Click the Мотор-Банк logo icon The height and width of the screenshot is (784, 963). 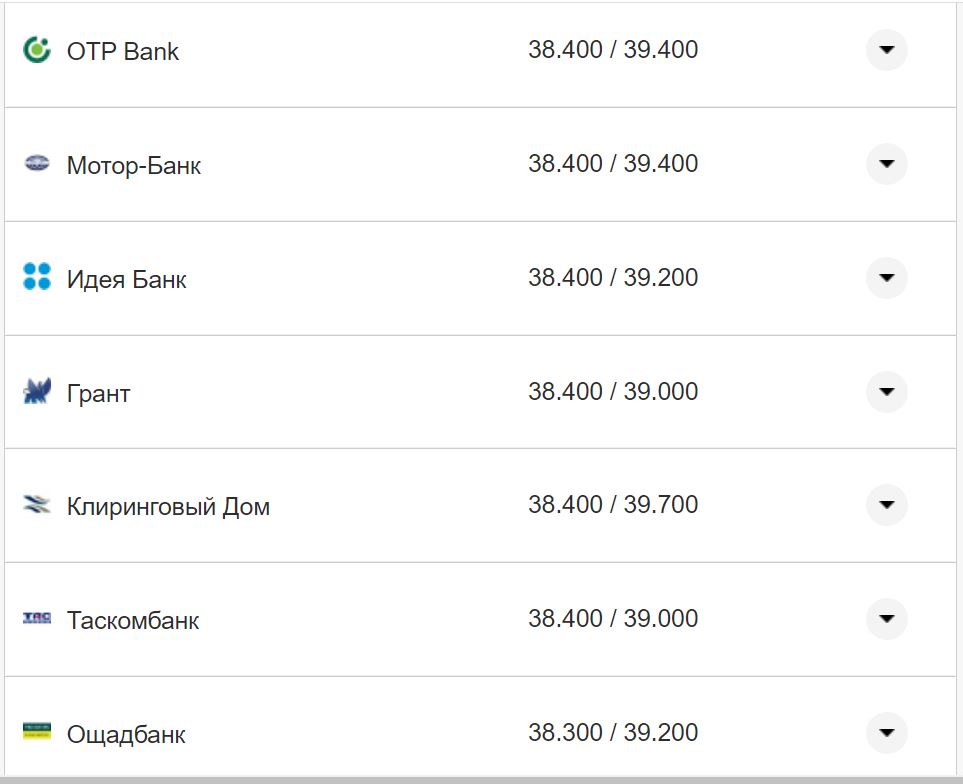click(37, 164)
